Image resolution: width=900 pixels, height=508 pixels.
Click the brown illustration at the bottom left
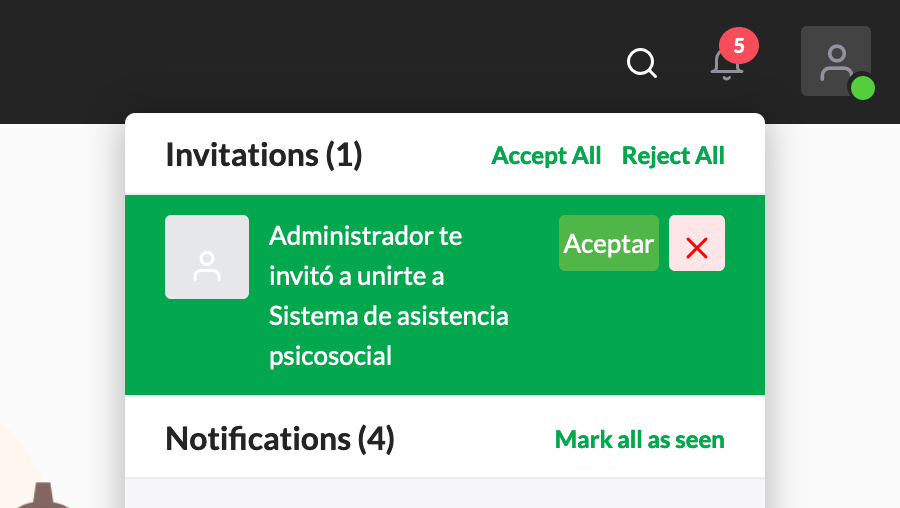(41, 496)
